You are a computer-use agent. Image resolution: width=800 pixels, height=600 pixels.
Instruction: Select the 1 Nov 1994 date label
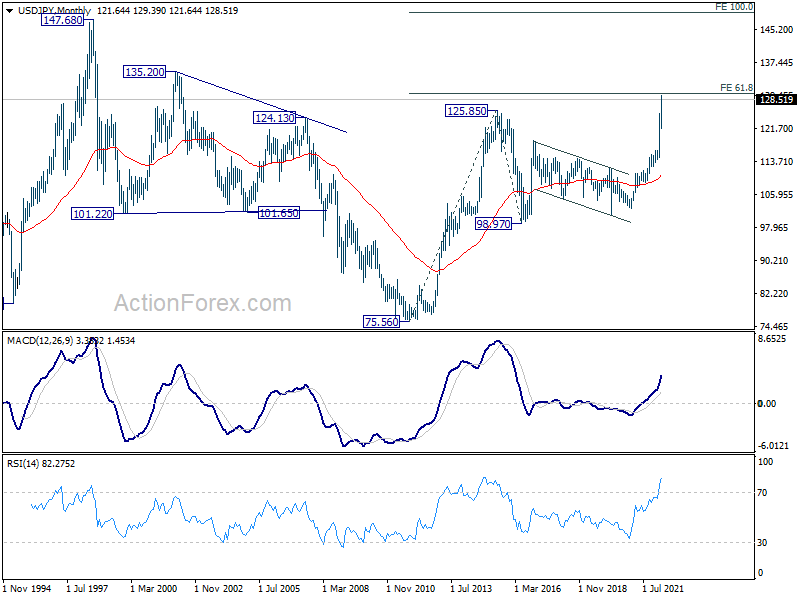27,588
